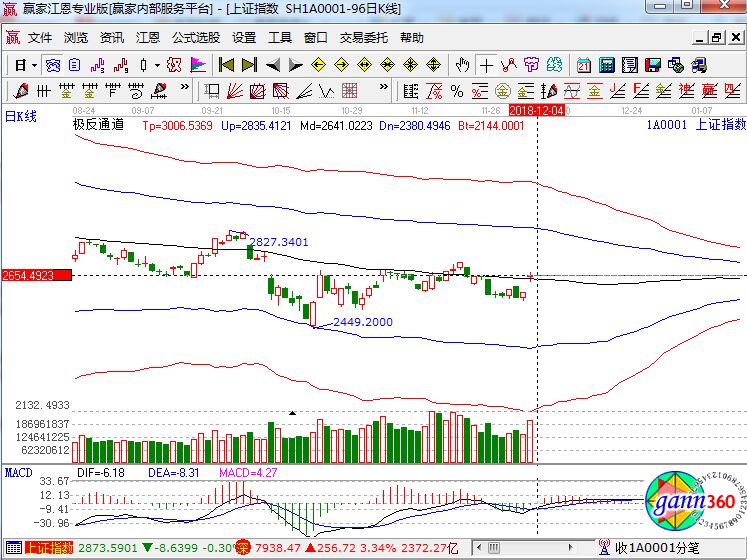Click the floppy disk save icon
The width and height of the screenshot is (747, 560).
point(654,65)
